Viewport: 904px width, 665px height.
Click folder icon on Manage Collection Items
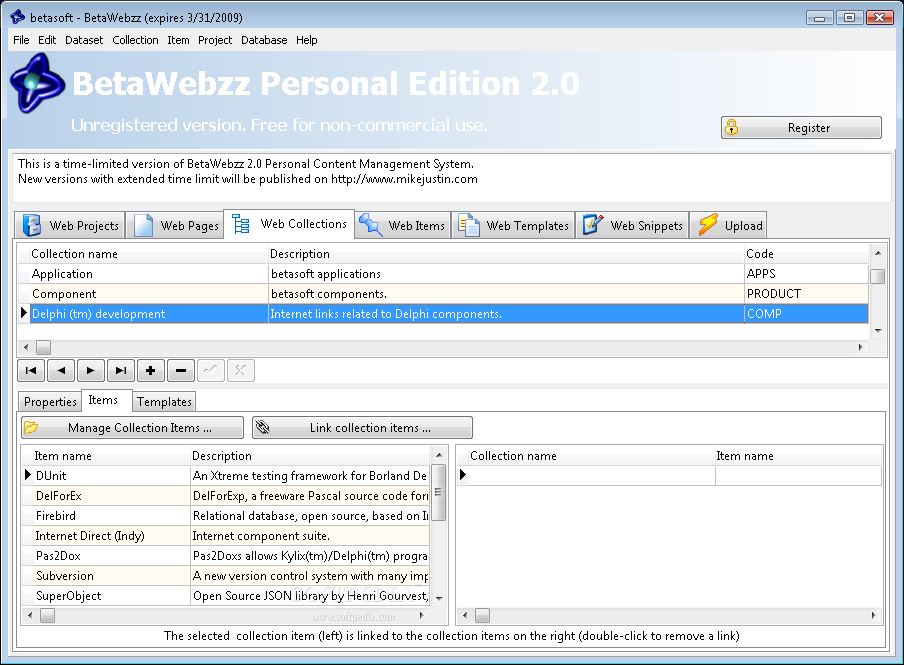[31, 427]
